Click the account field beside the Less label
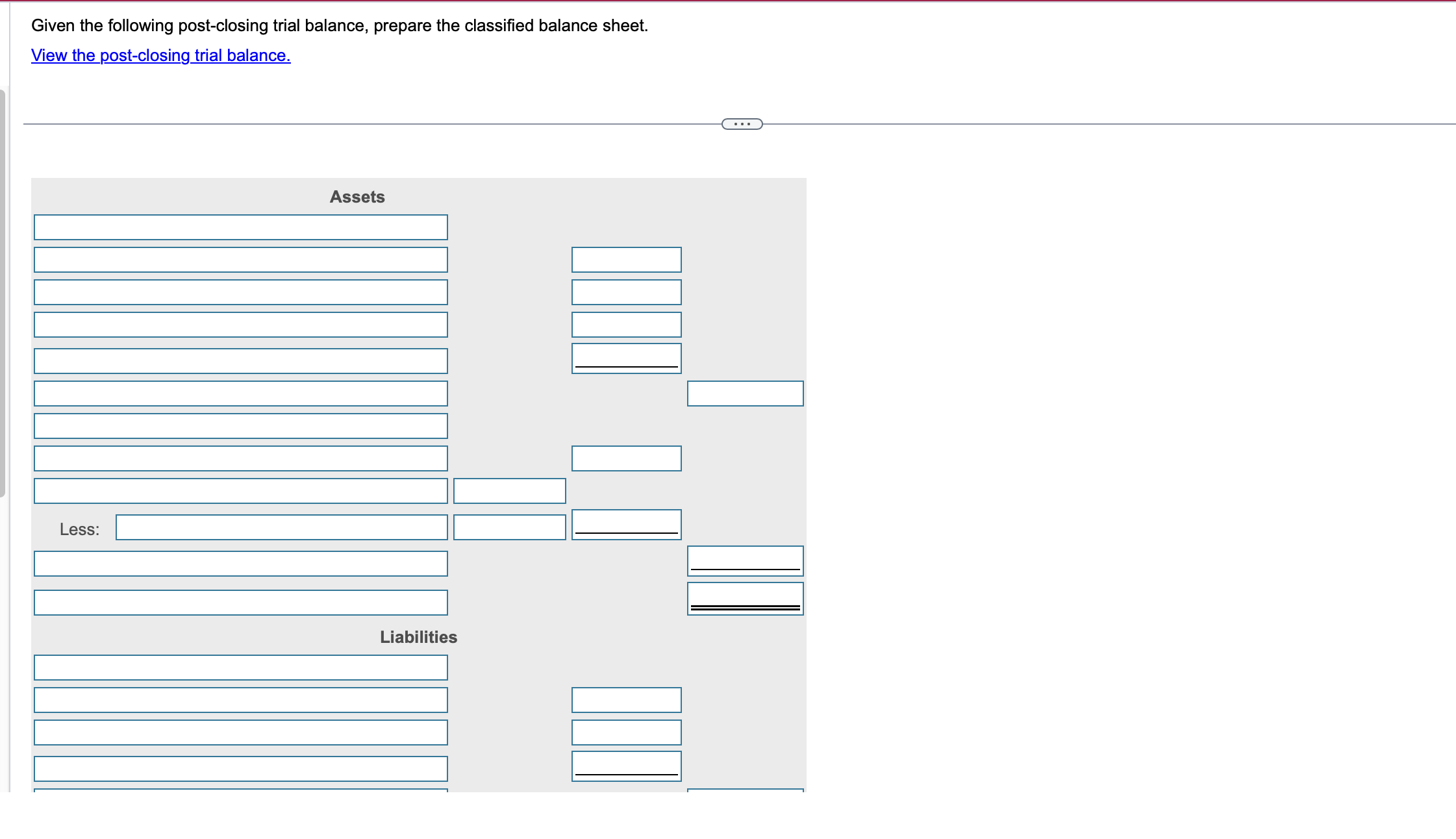Image resolution: width=1456 pixels, height=839 pixels. 281,528
